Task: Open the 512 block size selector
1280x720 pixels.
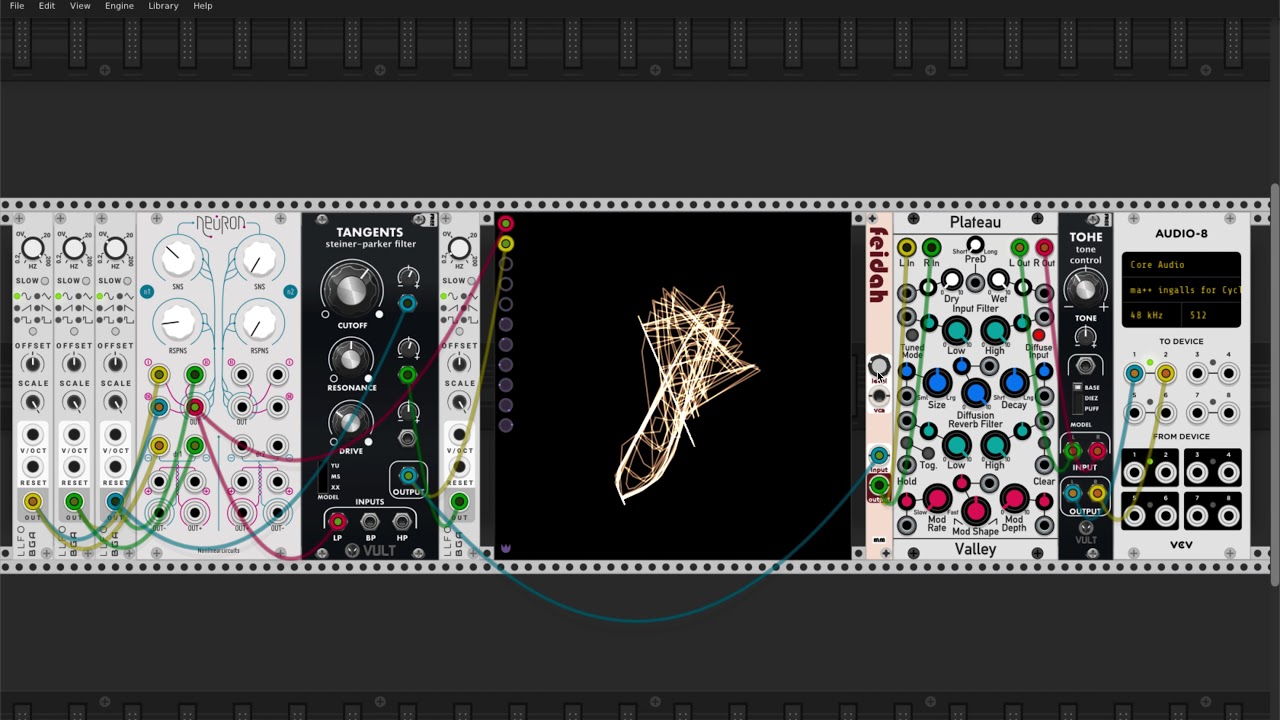Action: (1212, 315)
